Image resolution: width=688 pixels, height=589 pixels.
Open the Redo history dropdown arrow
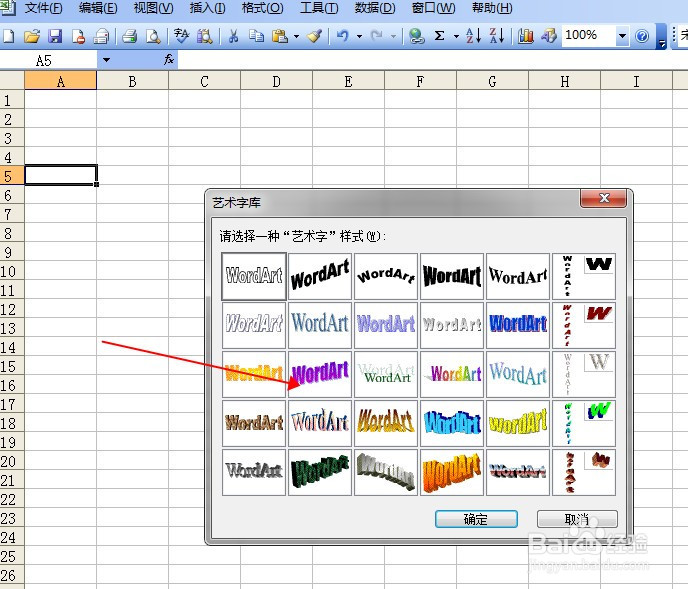(x=394, y=36)
